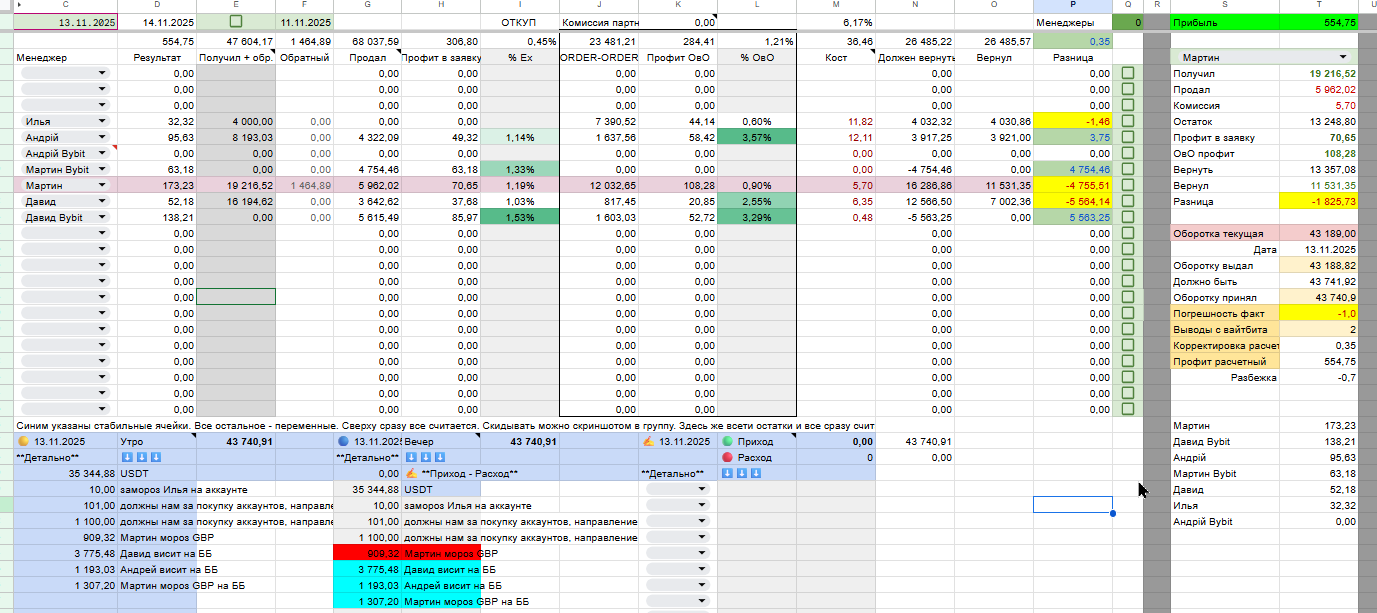Click the 43 189,00 turnover value

pyautogui.click(x=1318, y=233)
